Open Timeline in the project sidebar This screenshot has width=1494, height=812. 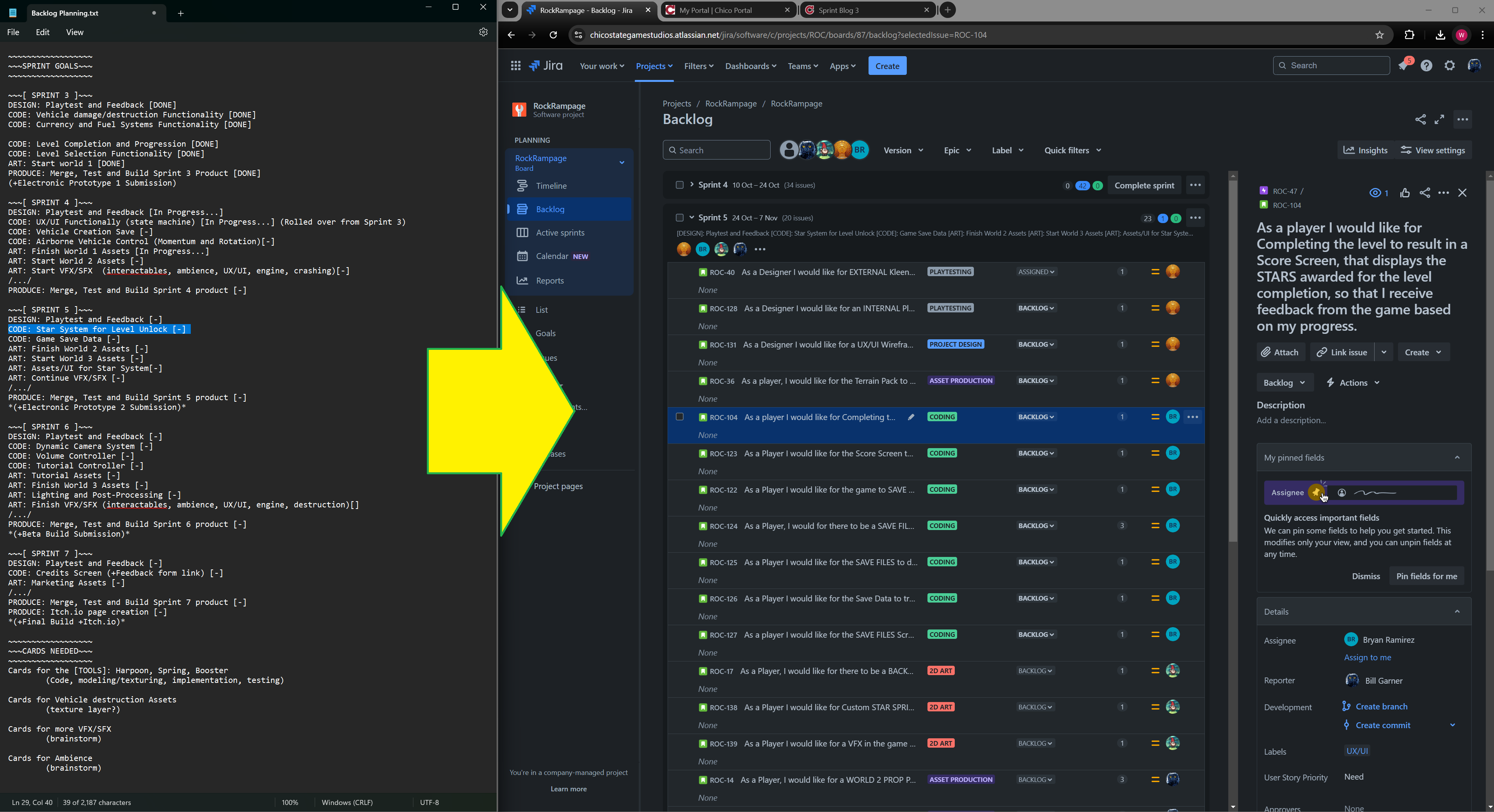pos(551,186)
